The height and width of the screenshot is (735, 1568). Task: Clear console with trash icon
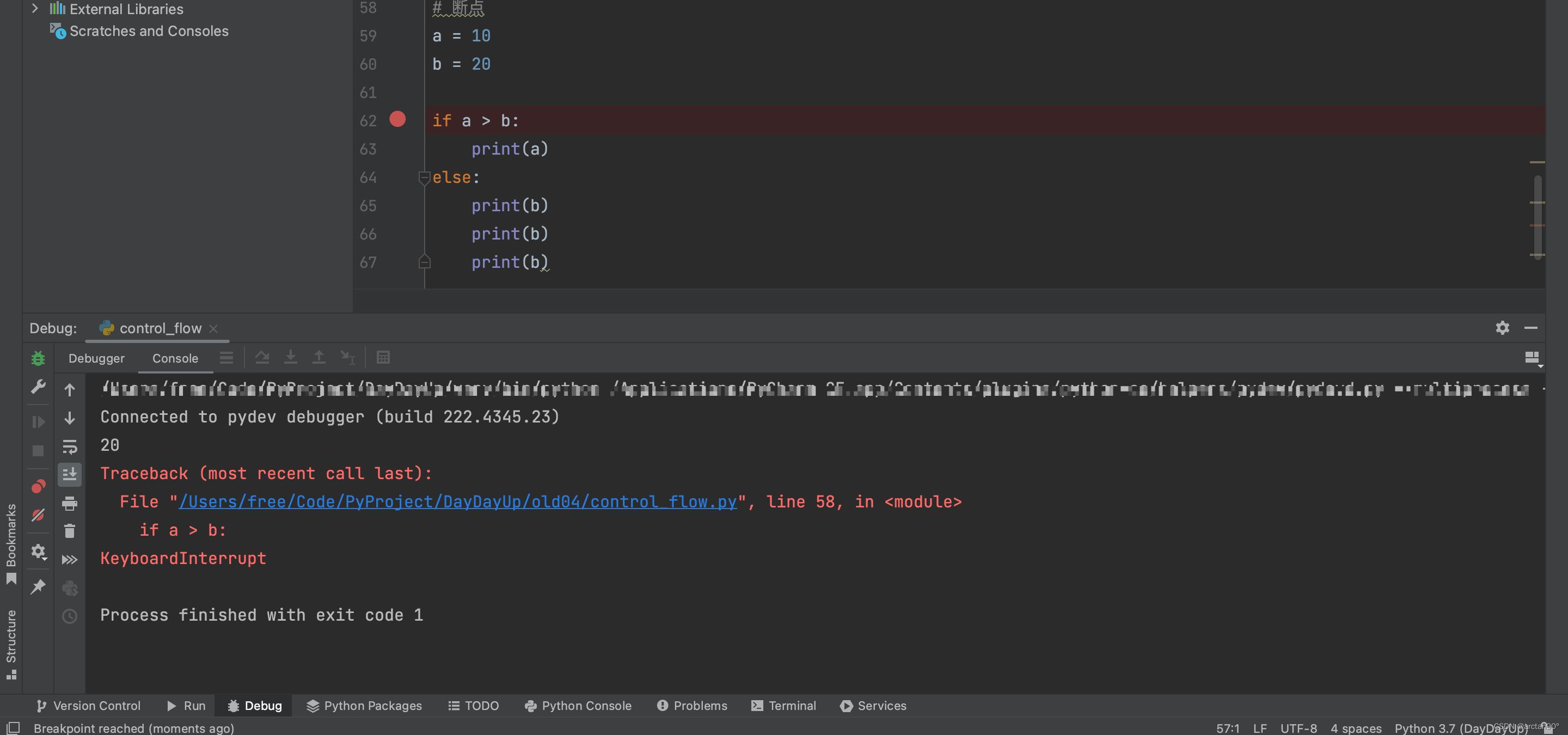click(69, 531)
